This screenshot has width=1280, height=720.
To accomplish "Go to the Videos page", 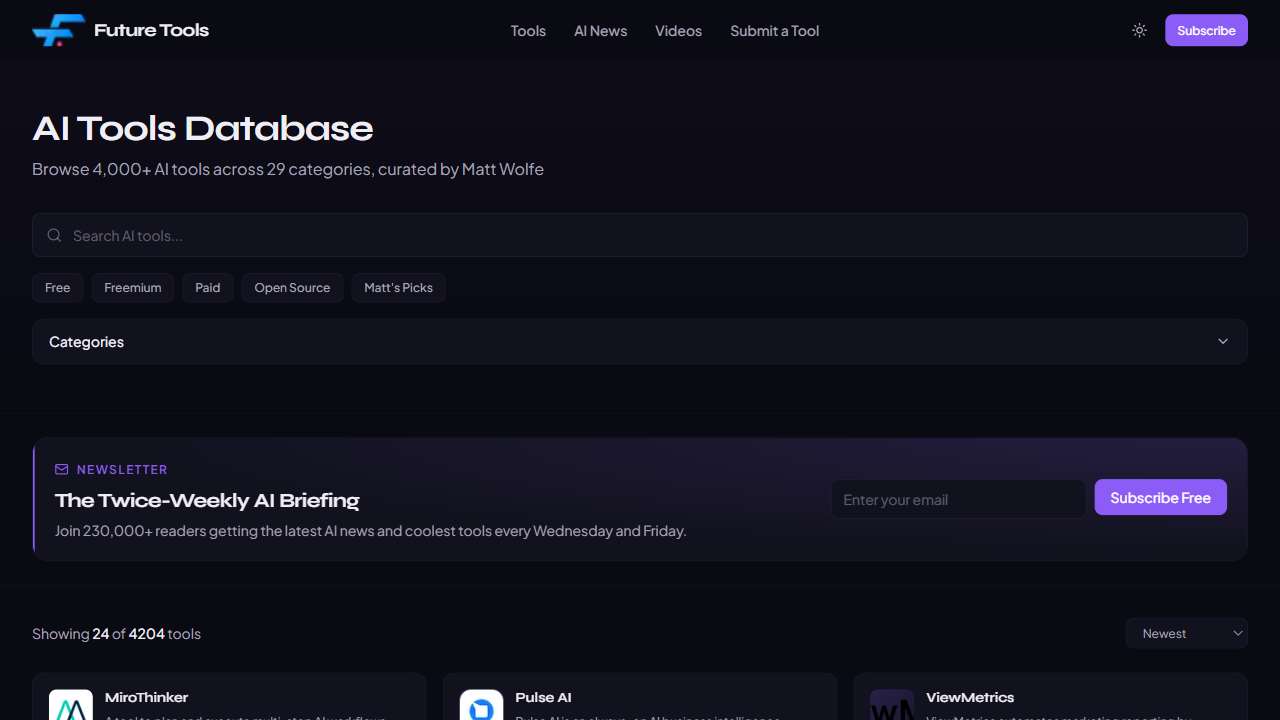I will 678,31.
